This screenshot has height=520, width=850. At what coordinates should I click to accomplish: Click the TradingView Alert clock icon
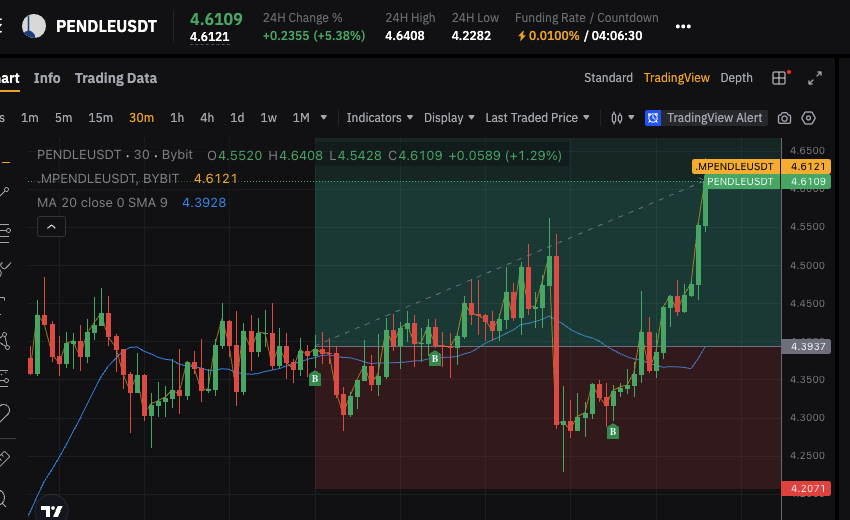(653, 118)
